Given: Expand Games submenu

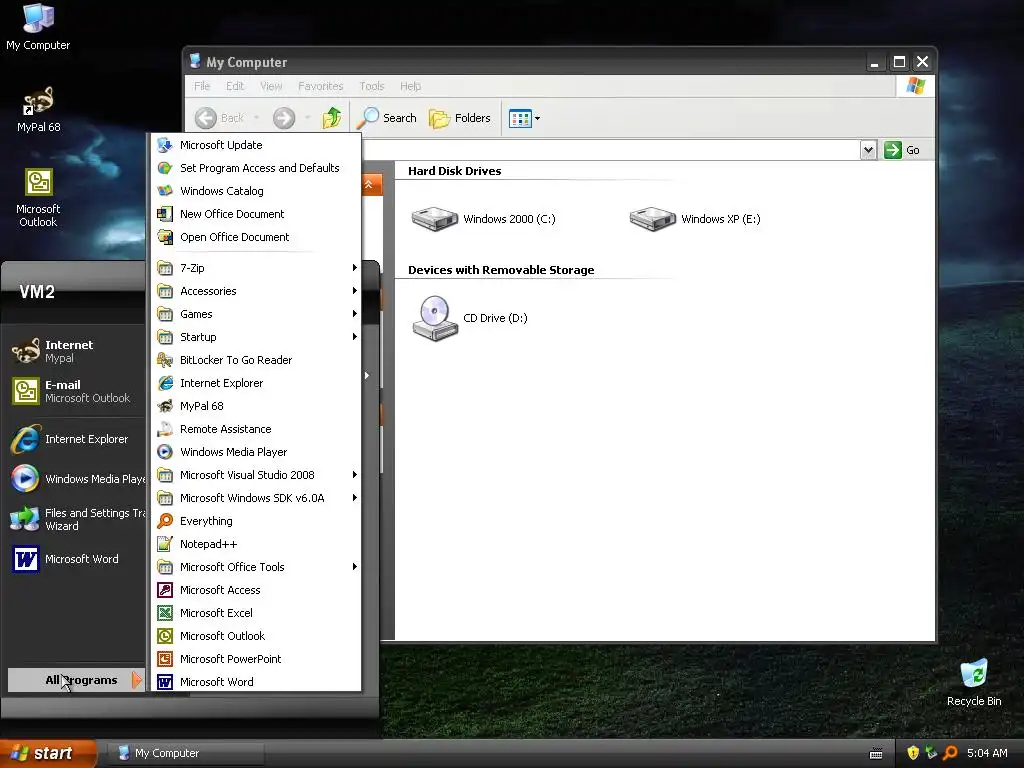Looking at the screenshot, I should pos(256,314).
